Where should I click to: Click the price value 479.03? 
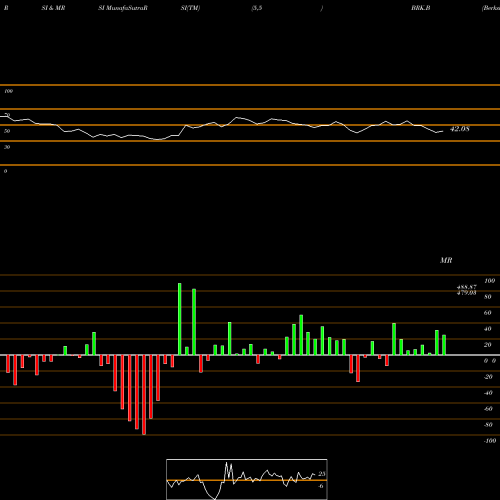click(467, 292)
